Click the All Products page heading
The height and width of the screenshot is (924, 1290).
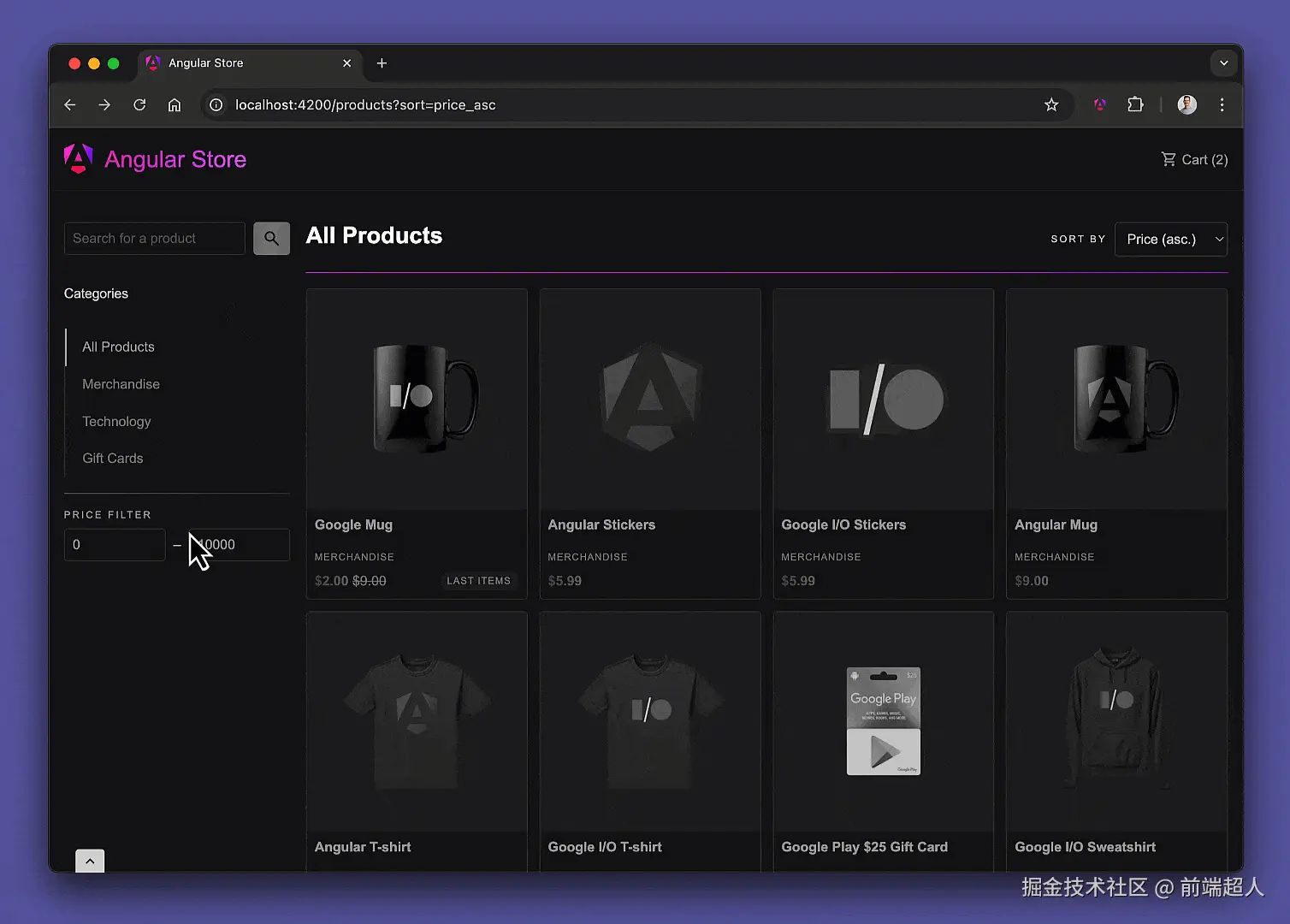374,236
